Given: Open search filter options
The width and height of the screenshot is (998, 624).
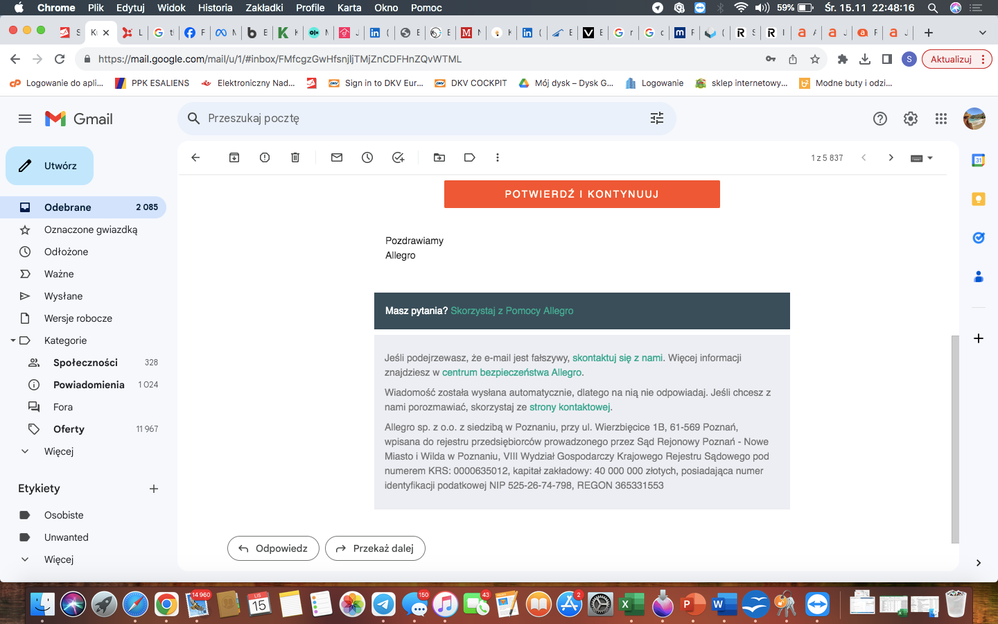Looking at the screenshot, I should [x=657, y=118].
